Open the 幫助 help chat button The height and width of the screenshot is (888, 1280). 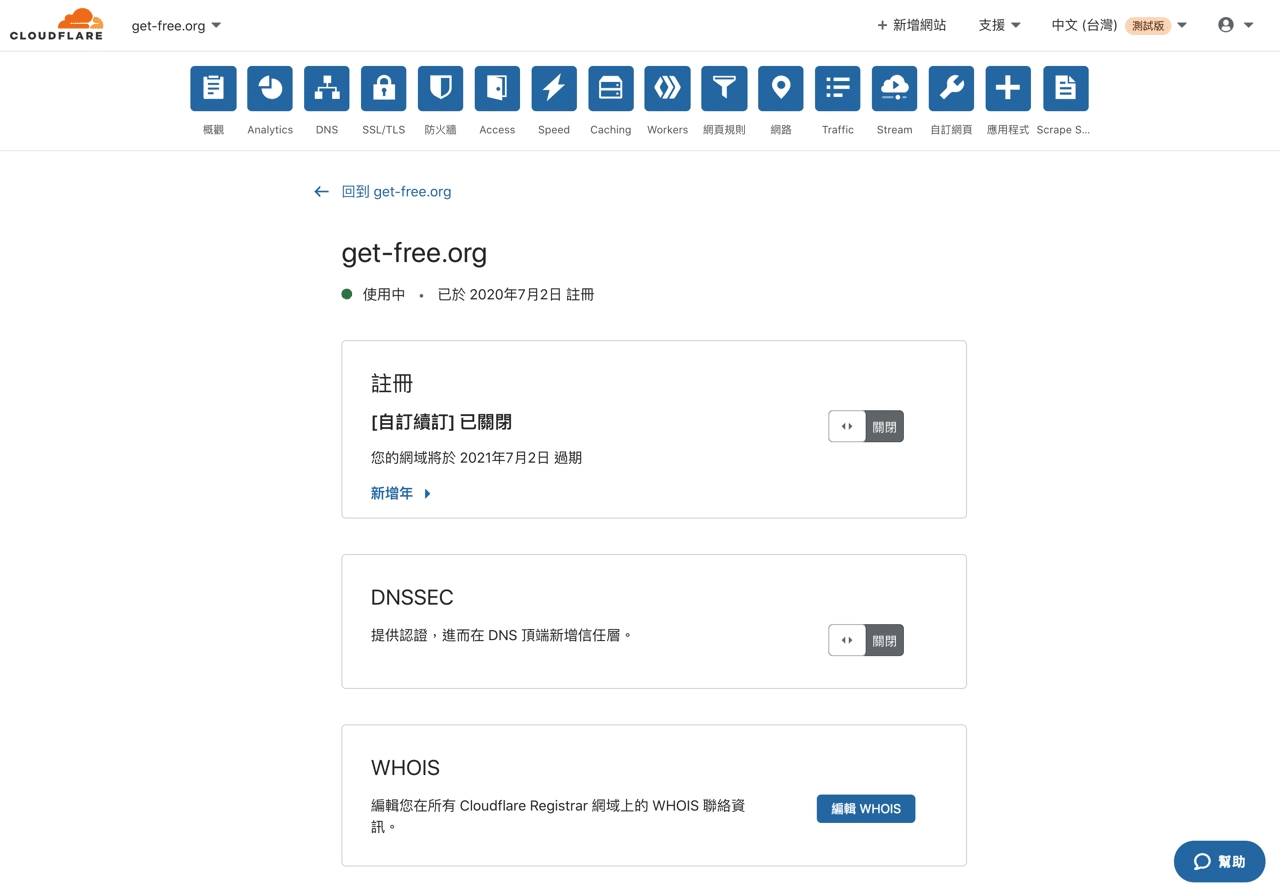coord(1219,861)
